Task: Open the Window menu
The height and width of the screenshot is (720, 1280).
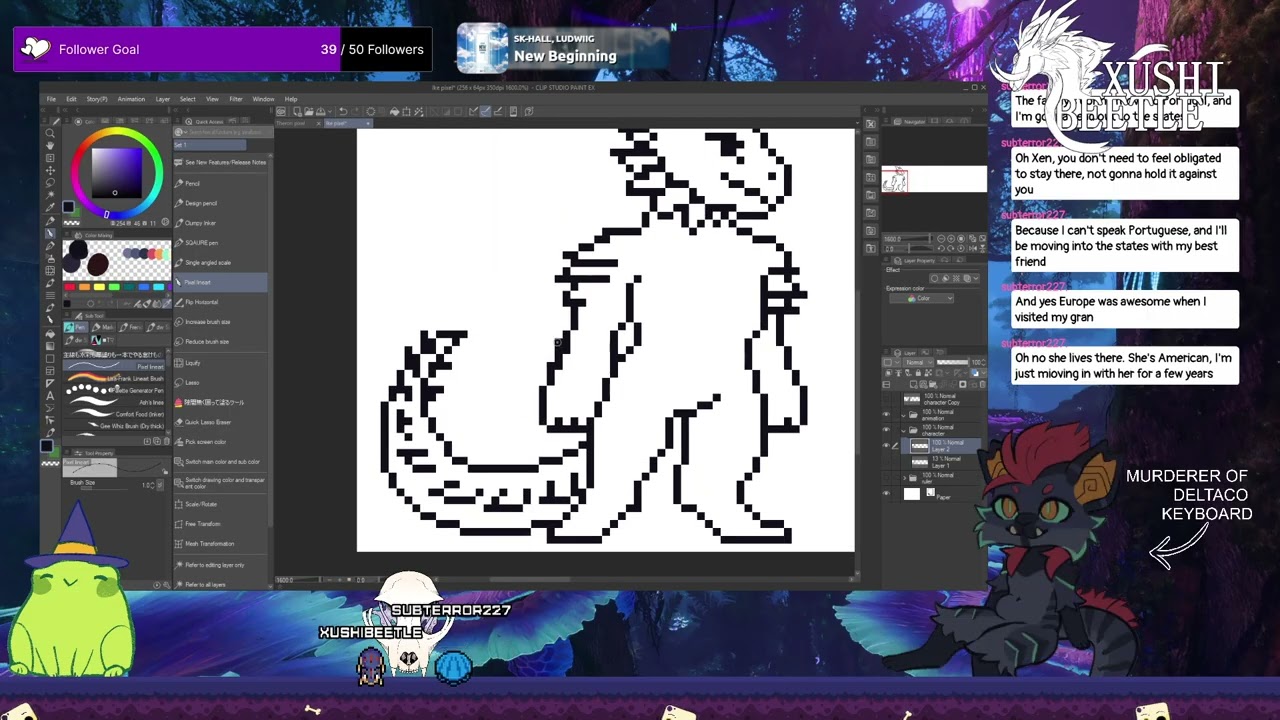Action: click(263, 99)
